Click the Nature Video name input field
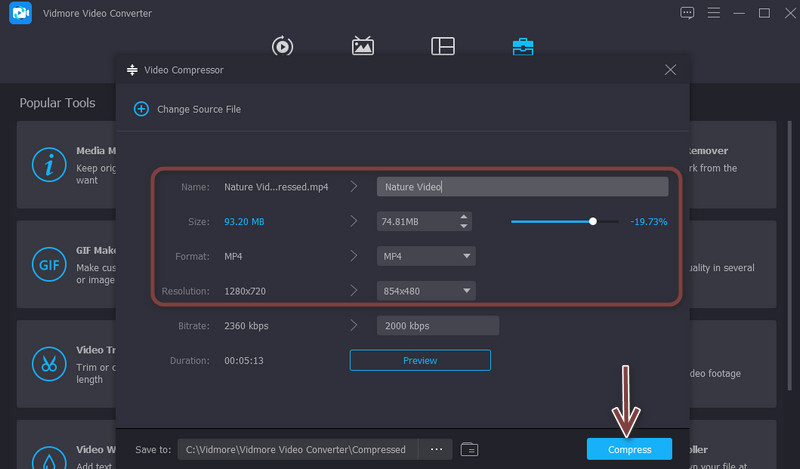800x469 pixels. pyautogui.click(x=522, y=187)
